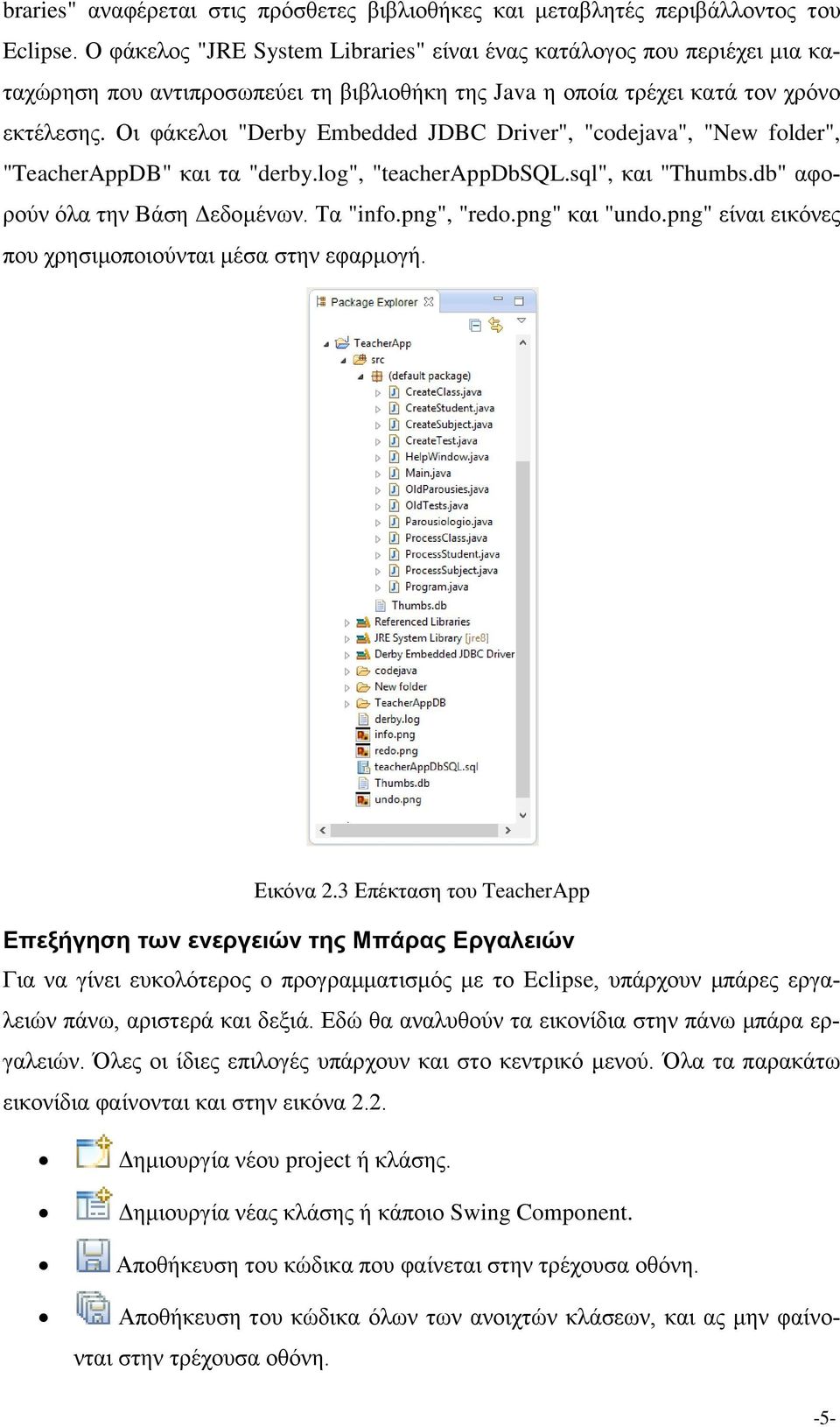
Task: Collapse the src folder node
Action: [x=343, y=361]
